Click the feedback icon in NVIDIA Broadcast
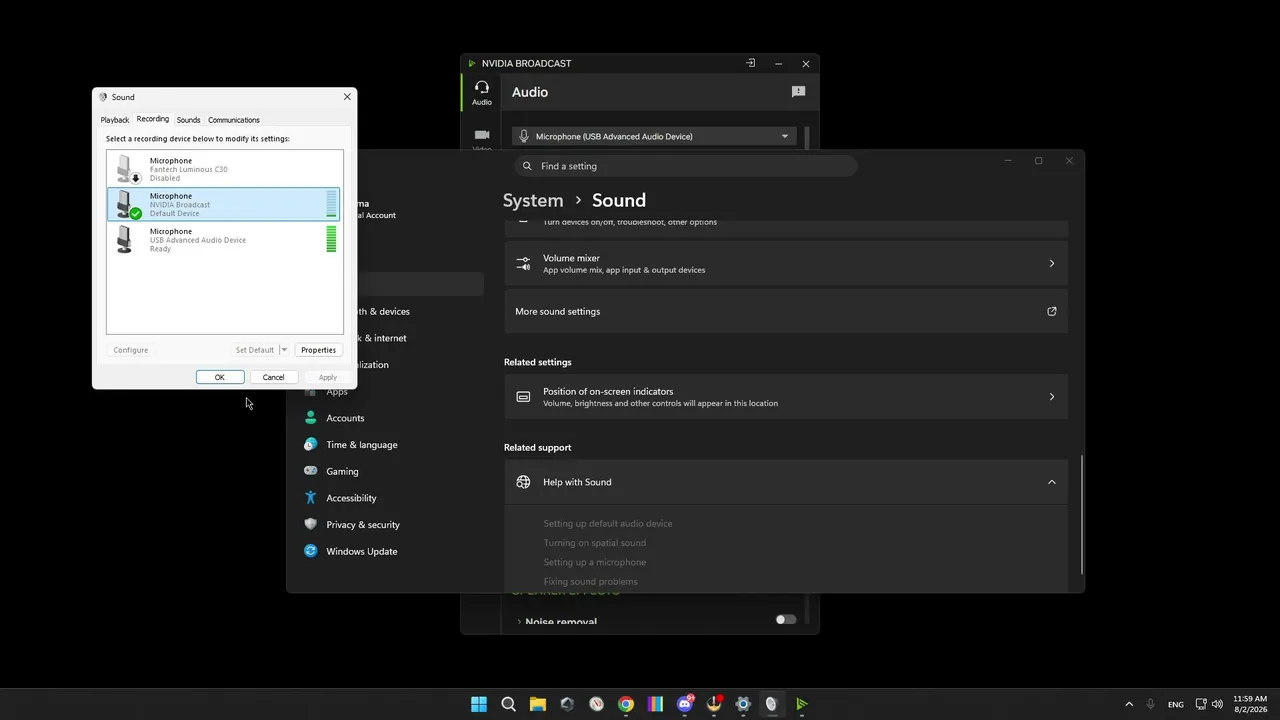This screenshot has width=1280, height=720. click(x=798, y=92)
